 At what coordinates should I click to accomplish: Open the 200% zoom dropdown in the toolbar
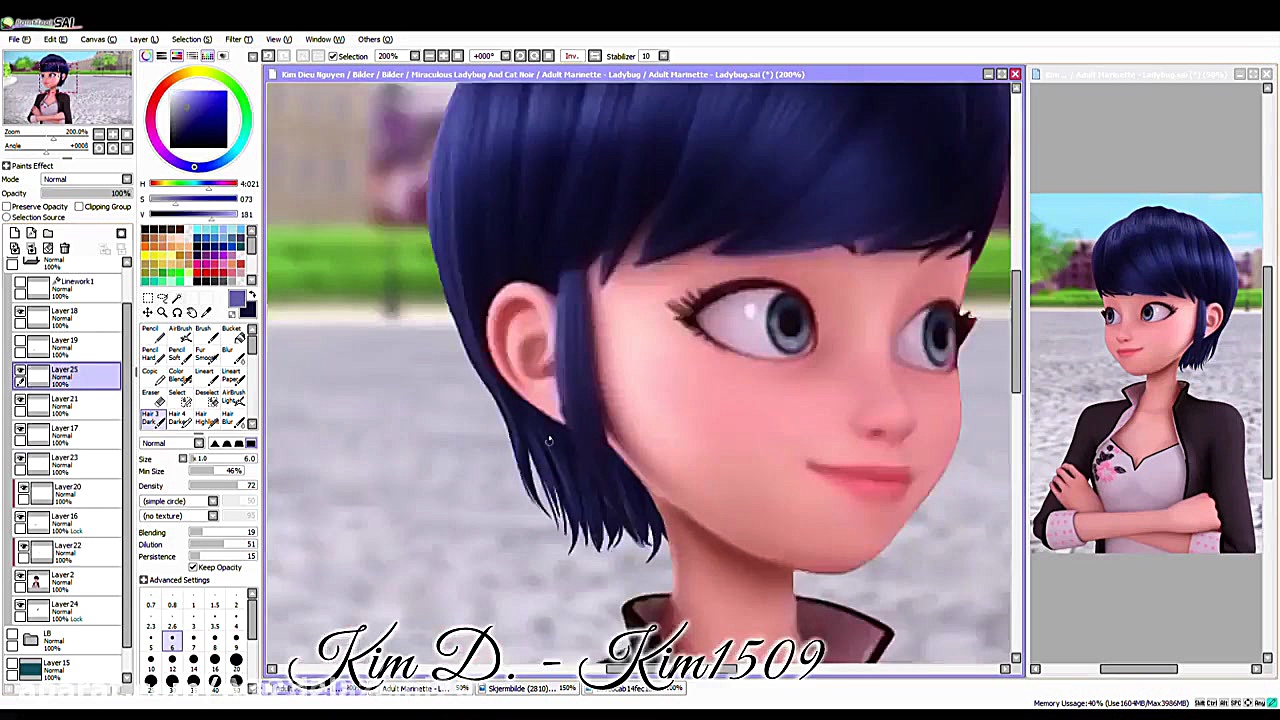(x=415, y=56)
